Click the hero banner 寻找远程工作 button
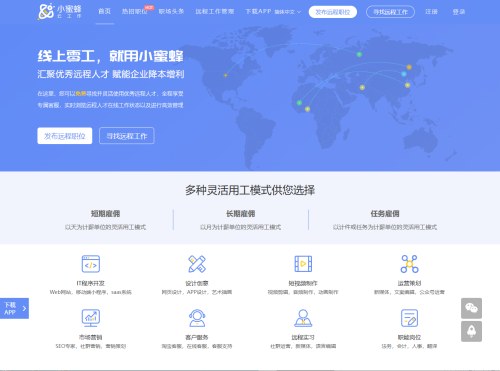The image size is (500, 371). click(x=127, y=136)
